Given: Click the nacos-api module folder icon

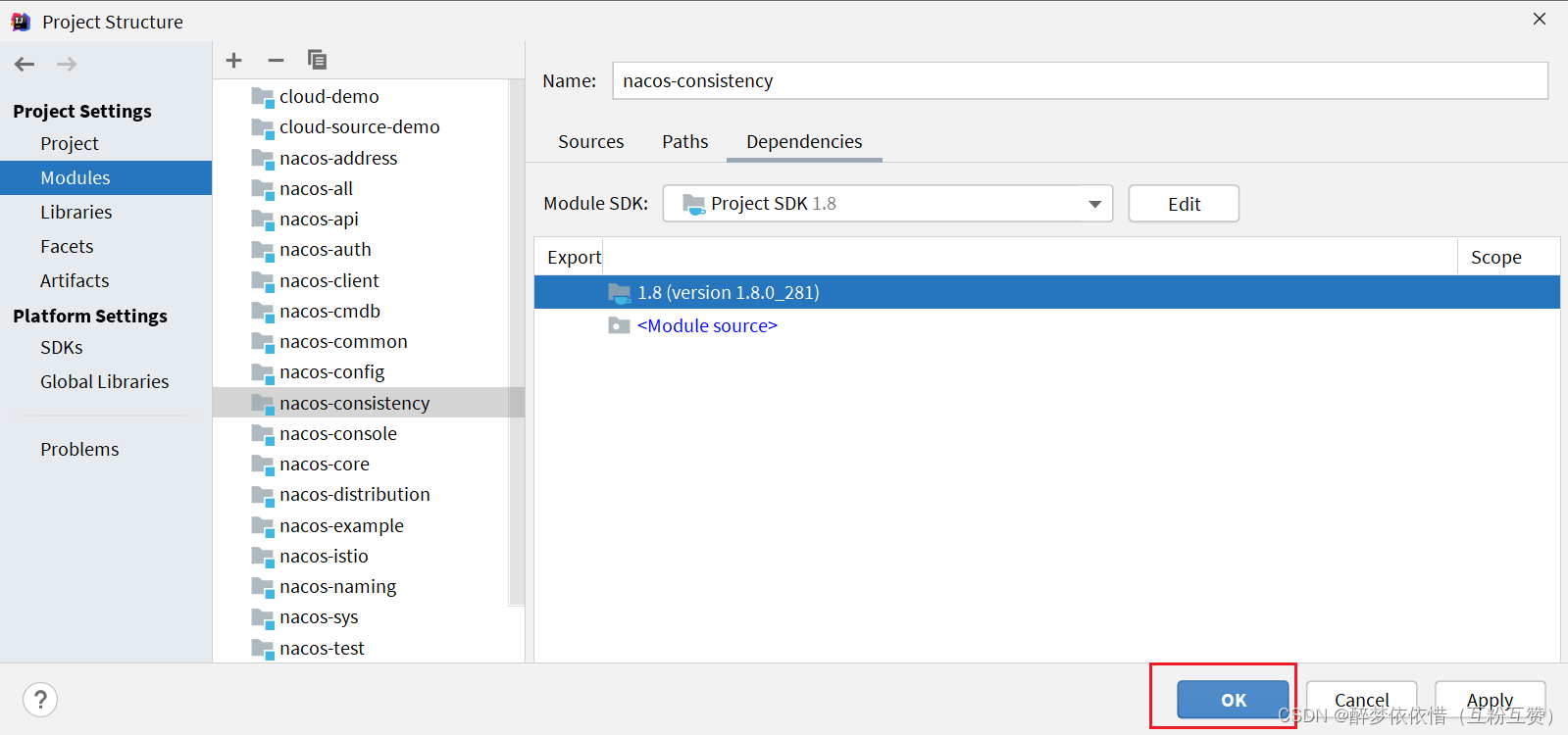Looking at the screenshot, I should (x=262, y=220).
